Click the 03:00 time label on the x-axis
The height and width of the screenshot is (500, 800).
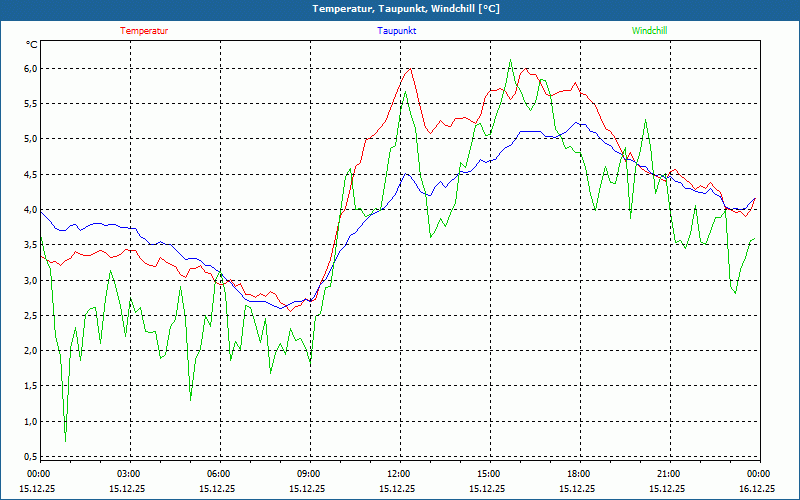coord(130,474)
